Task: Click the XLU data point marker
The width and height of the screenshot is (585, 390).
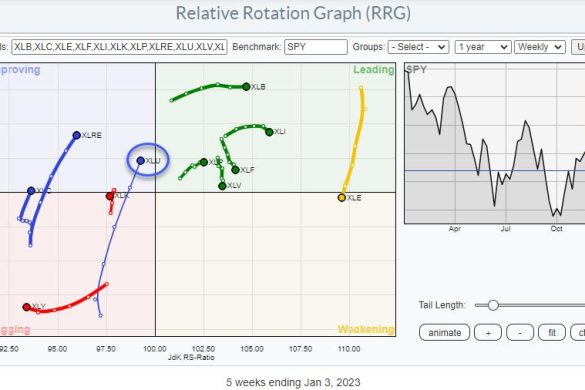Action: tap(141, 161)
